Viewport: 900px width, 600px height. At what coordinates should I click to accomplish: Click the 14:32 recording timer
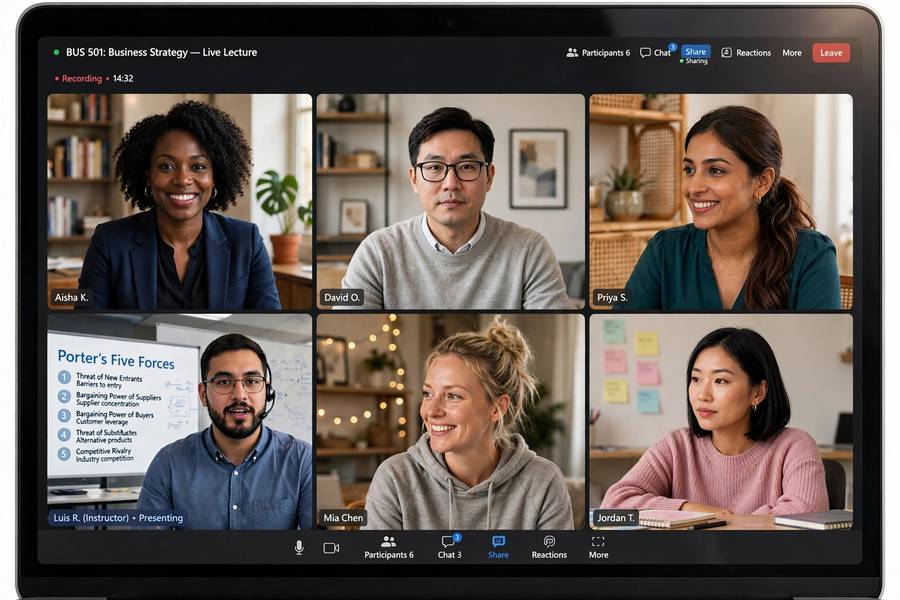pyautogui.click(x=123, y=79)
